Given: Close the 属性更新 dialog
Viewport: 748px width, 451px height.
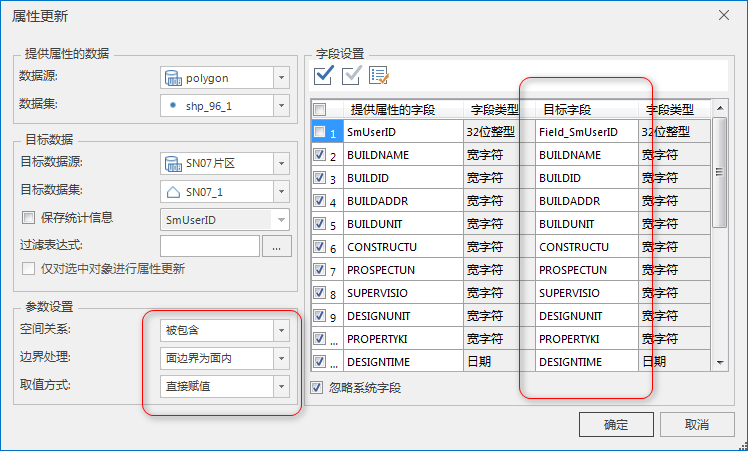Looking at the screenshot, I should pos(724,15).
